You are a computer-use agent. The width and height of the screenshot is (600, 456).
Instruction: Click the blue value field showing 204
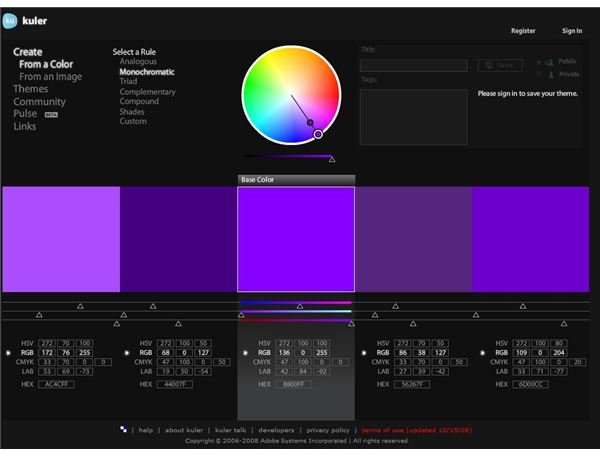pyautogui.click(x=559, y=353)
